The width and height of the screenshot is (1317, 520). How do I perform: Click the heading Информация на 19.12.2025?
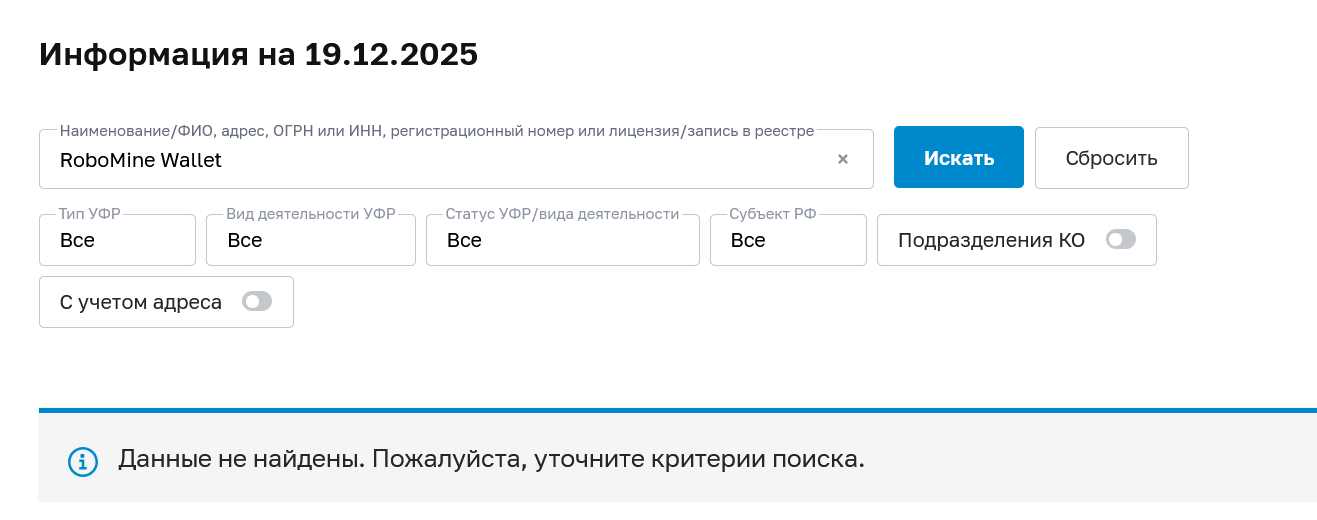click(258, 55)
